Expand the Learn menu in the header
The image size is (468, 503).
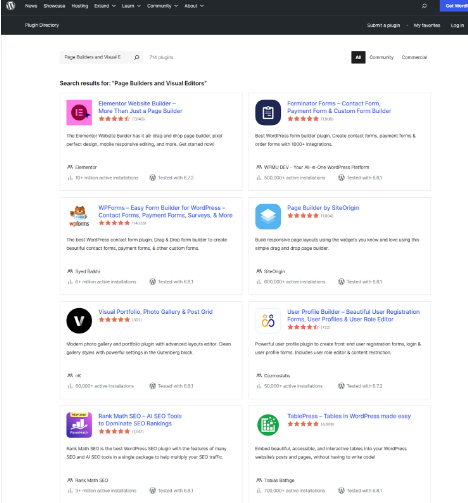pos(131,6)
